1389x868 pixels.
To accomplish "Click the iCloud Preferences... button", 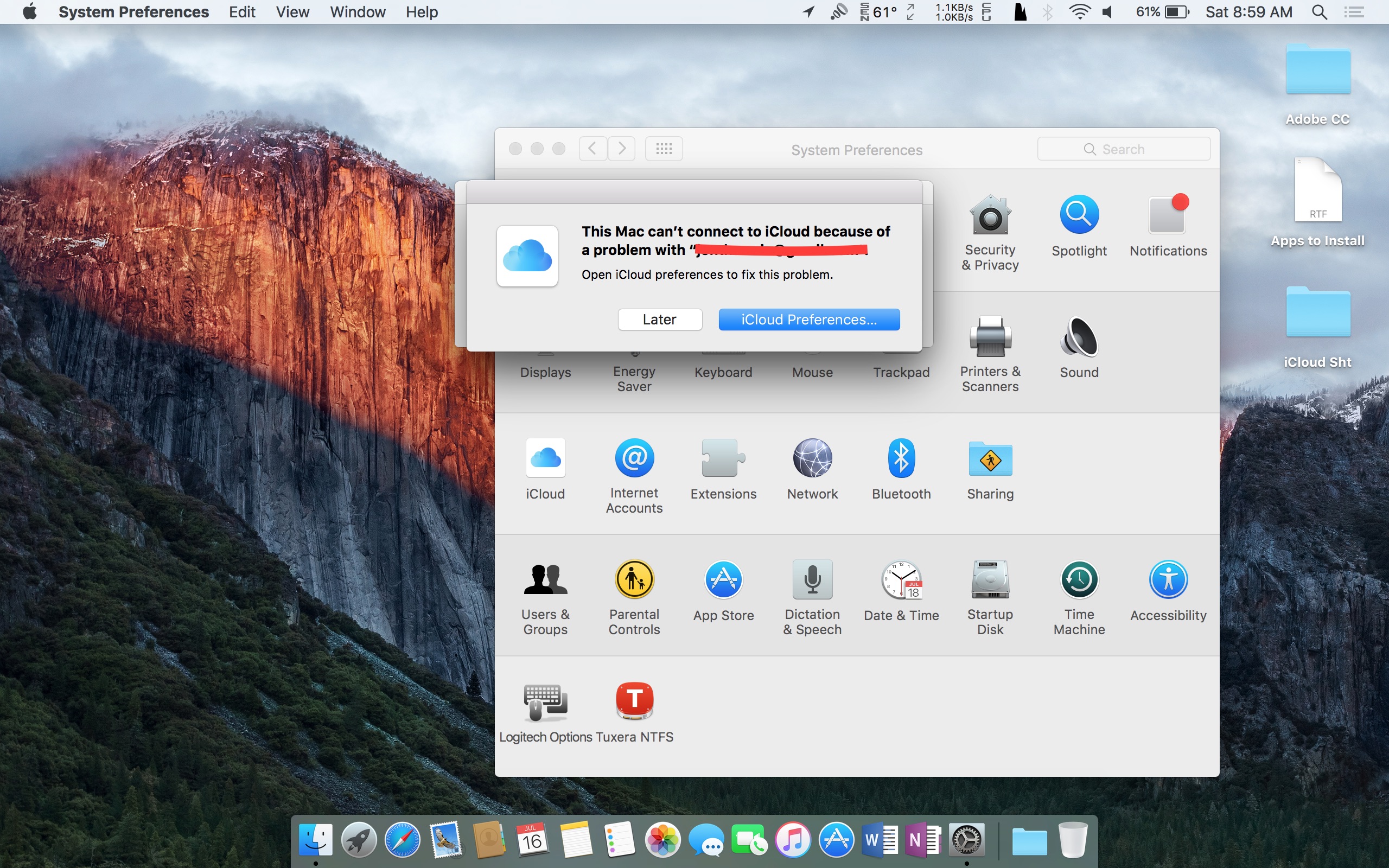I will click(809, 320).
